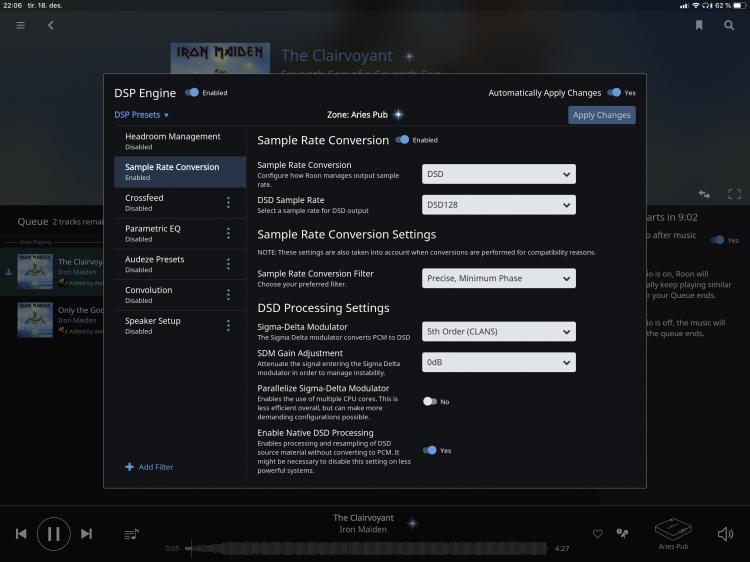Open Crossfeed options three-dot menu

[228, 203]
